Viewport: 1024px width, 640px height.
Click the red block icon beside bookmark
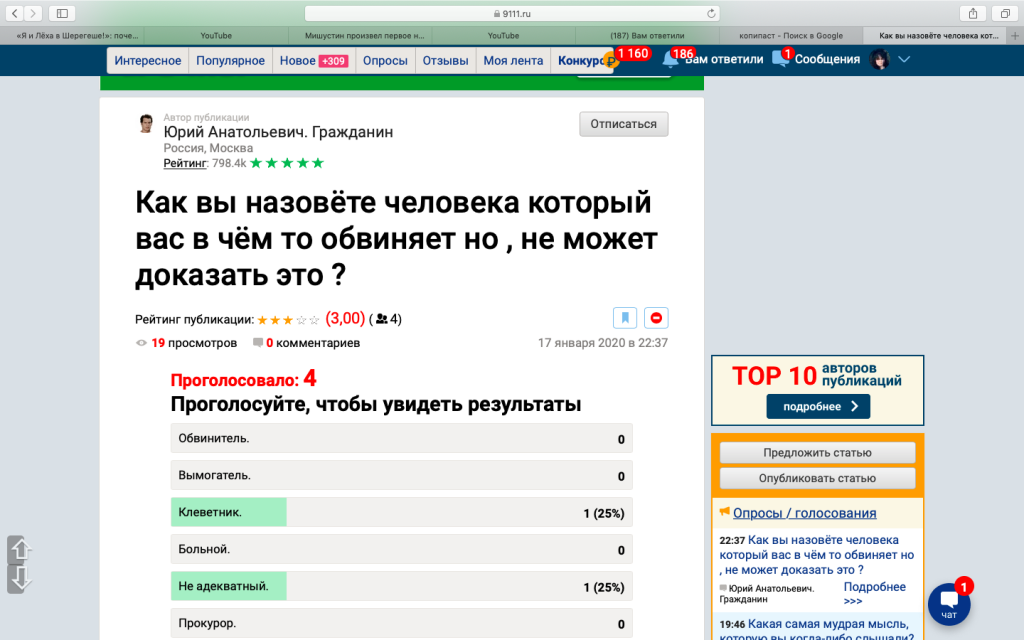pyautogui.click(x=656, y=318)
